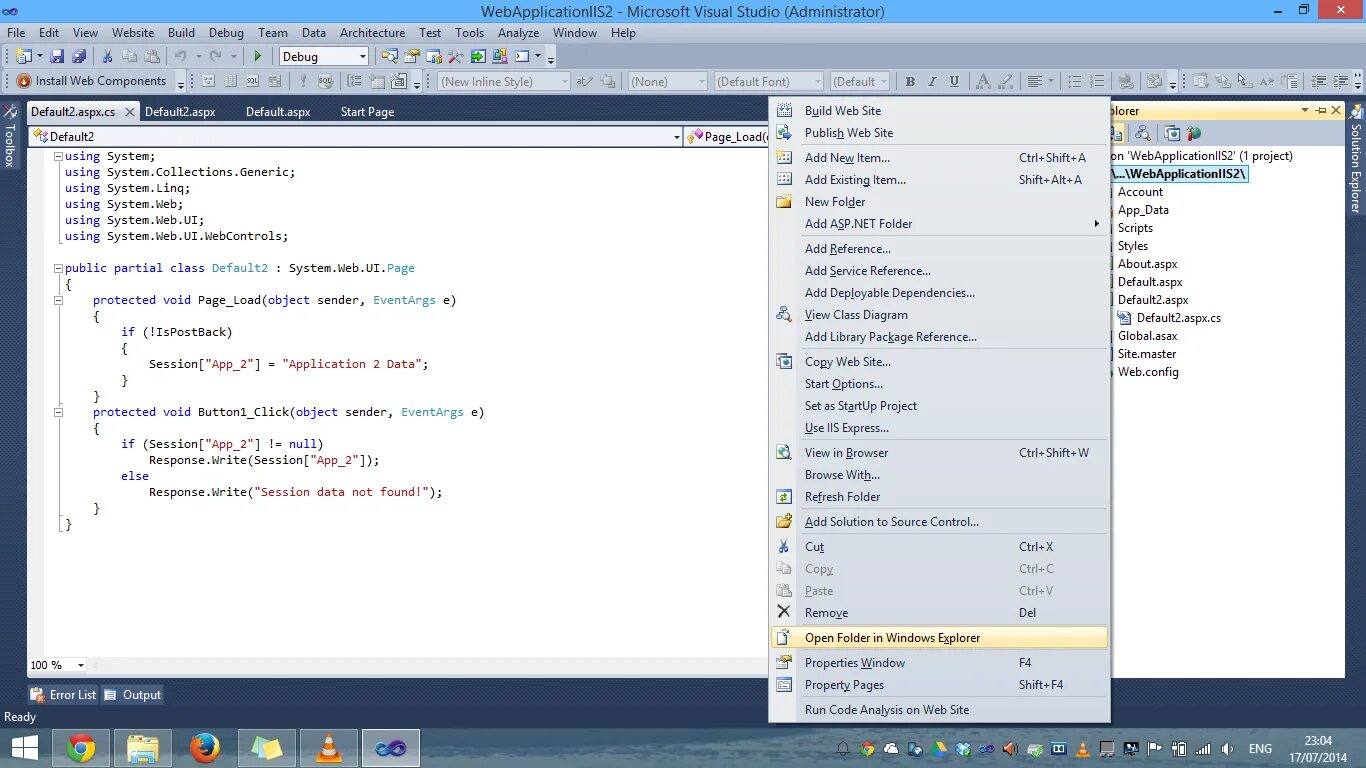1366x768 pixels.
Task: Open VLC media player from the taskbar
Action: pos(328,747)
